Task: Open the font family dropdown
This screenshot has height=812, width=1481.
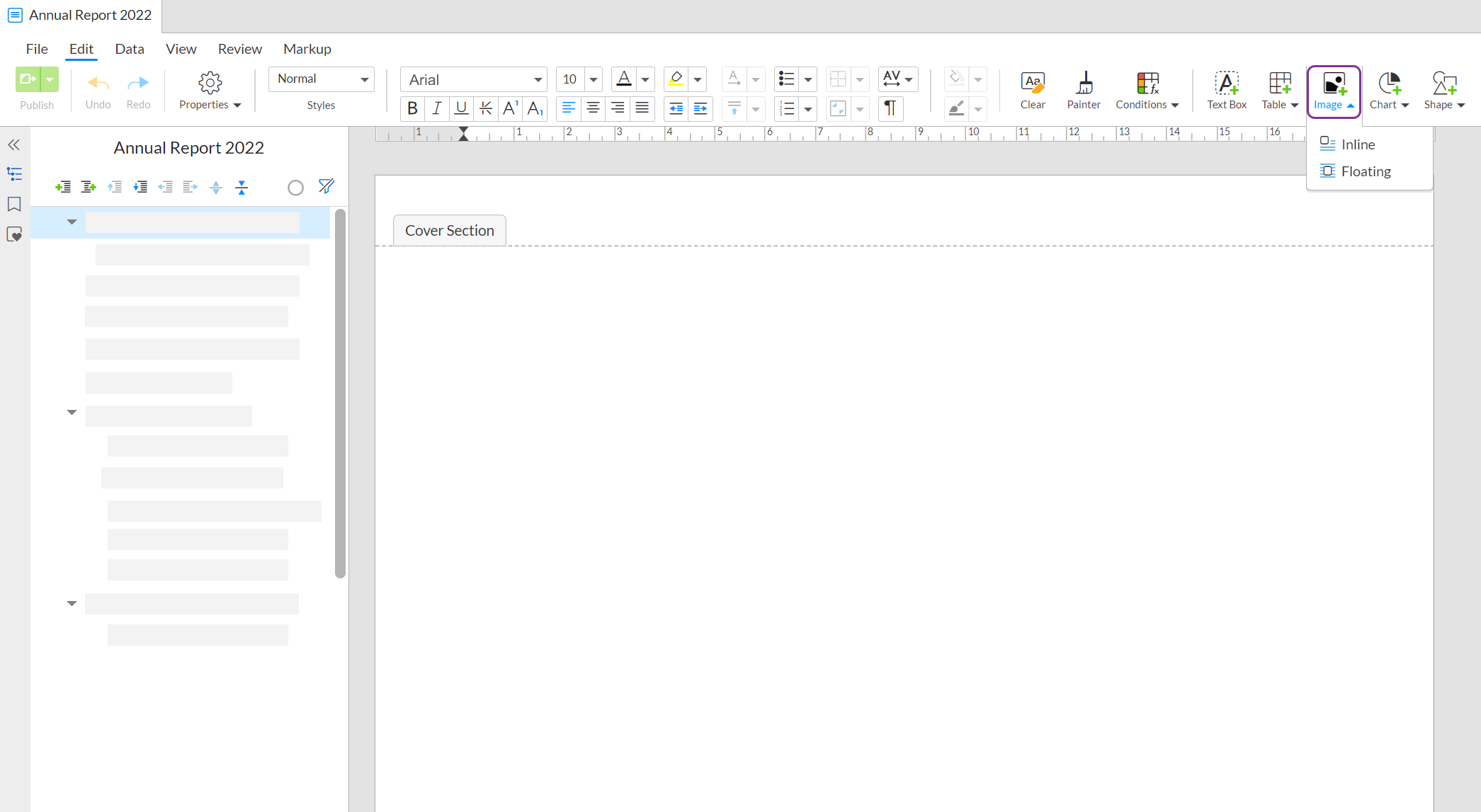Action: [x=537, y=79]
